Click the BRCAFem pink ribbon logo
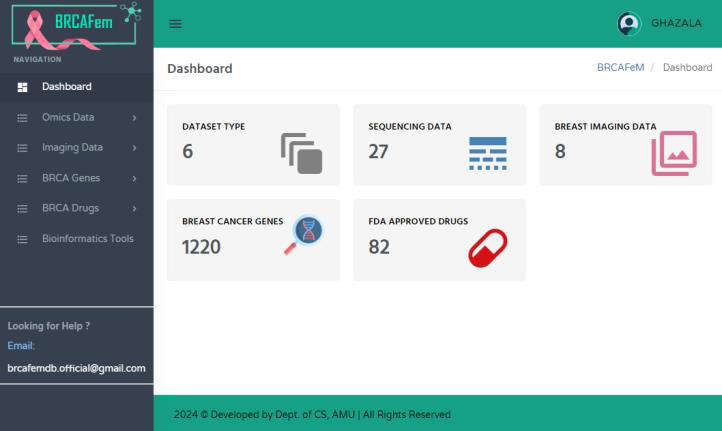 tap(76, 26)
